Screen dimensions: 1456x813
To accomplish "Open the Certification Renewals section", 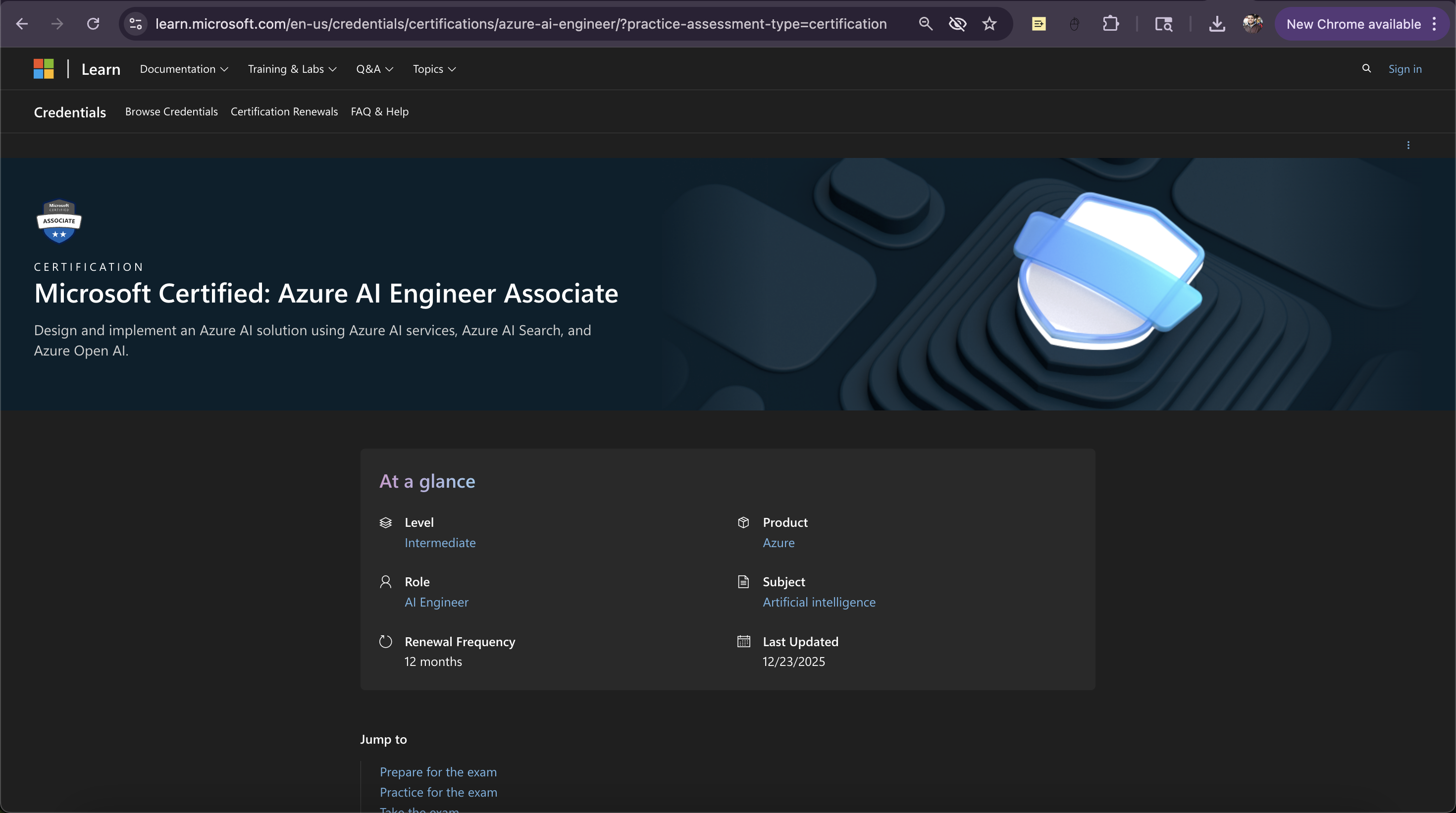I will pyautogui.click(x=284, y=111).
